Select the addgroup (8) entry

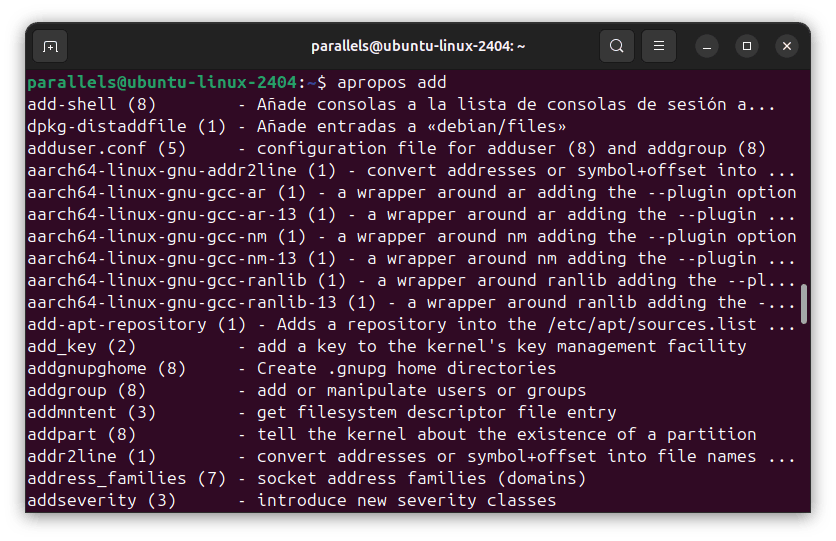[x=307, y=390]
